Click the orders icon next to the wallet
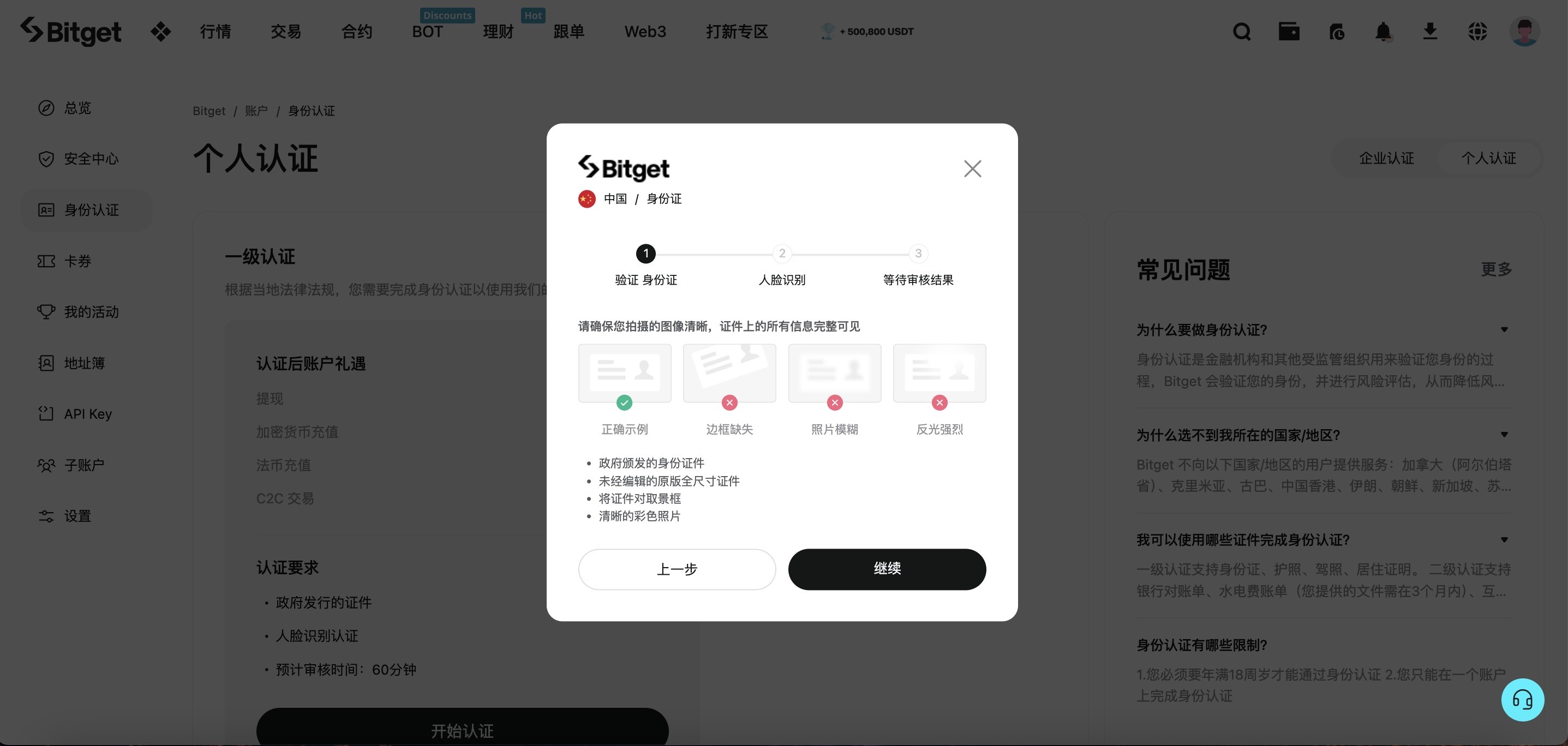Viewport: 1568px width, 746px height. coord(1336,32)
